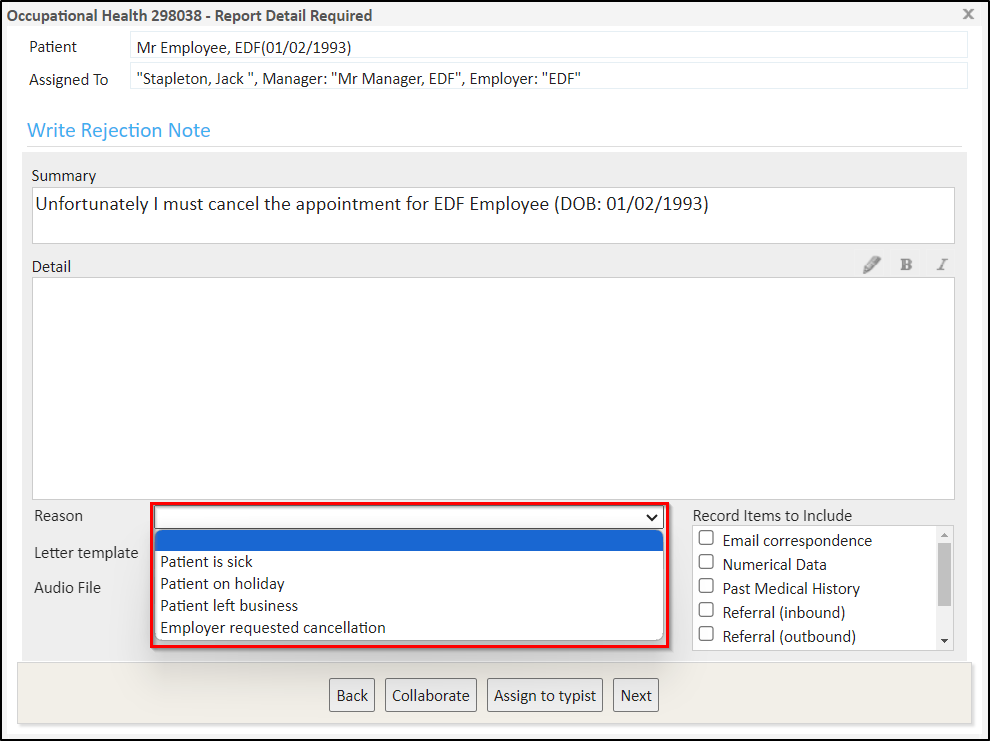Close the Report Detail Required dialog
The image size is (990, 741).
[x=967, y=14]
